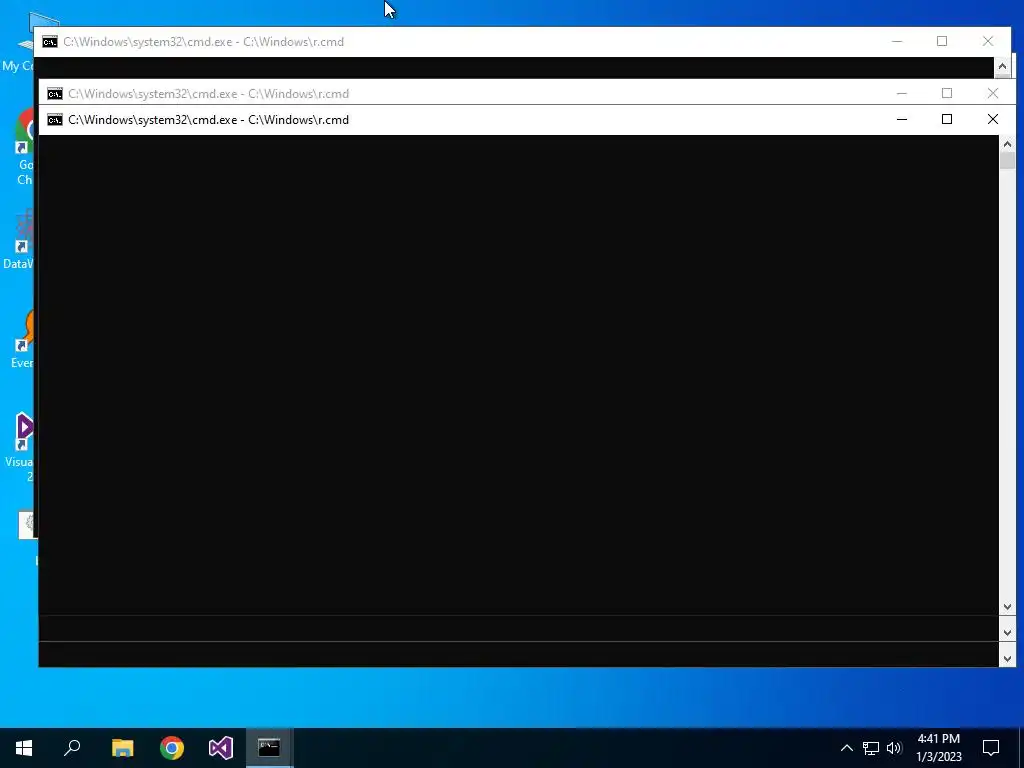Open Google Chrome from taskbar
1024x768 pixels.
click(x=172, y=748)
